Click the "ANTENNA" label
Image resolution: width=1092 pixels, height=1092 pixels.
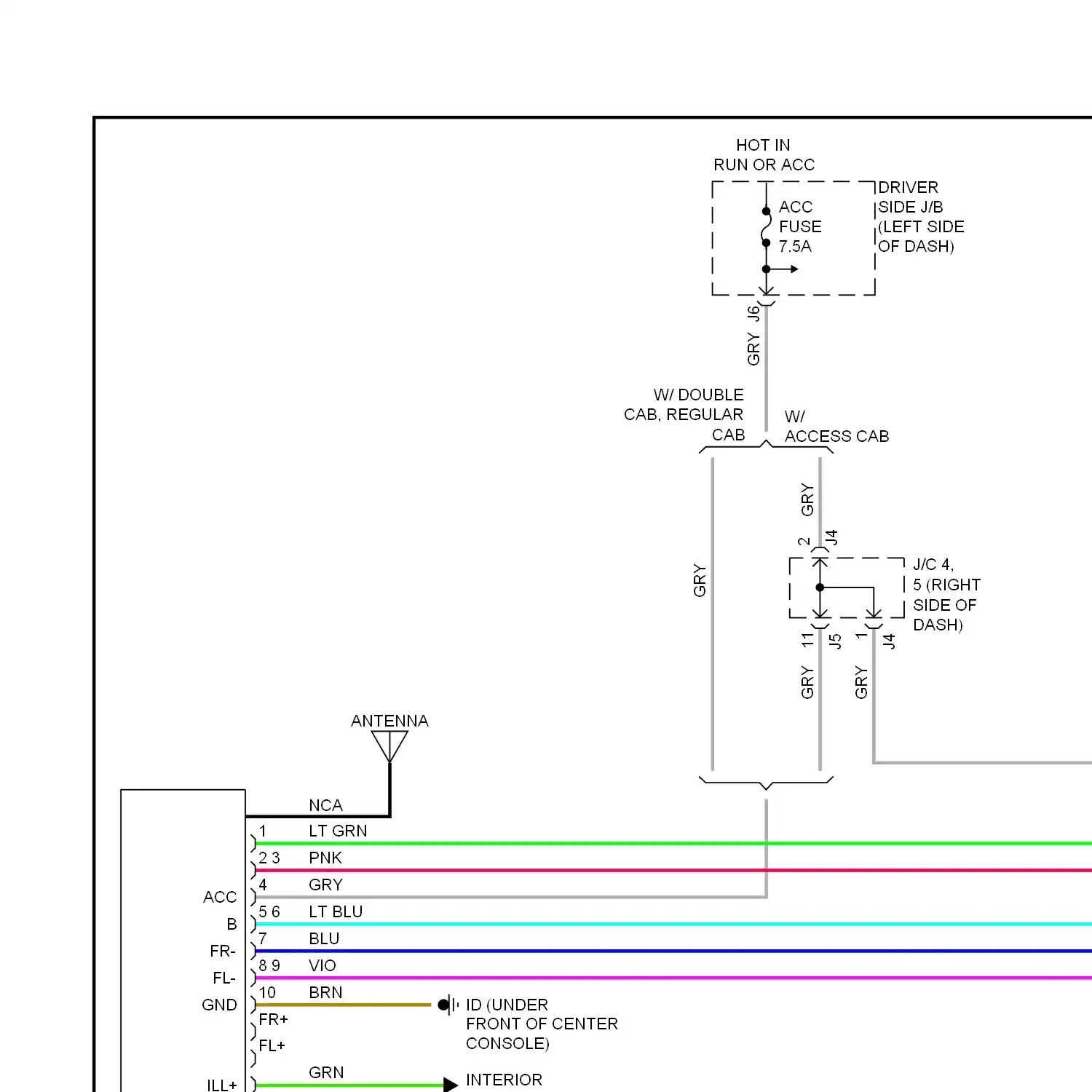point(389,721)
